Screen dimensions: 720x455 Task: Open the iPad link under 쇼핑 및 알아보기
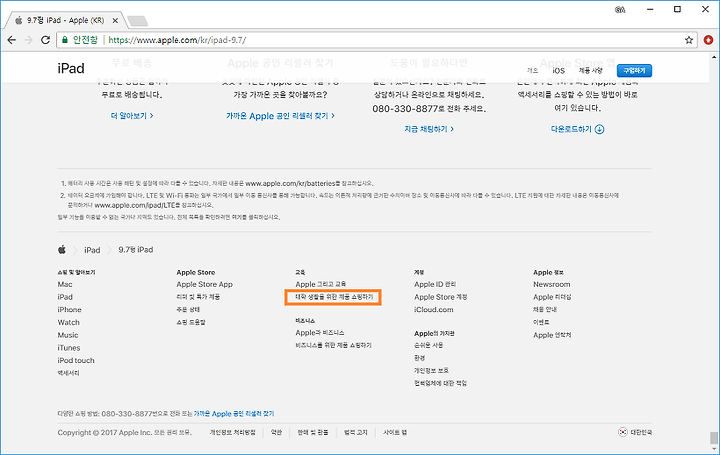coord(65,297)
